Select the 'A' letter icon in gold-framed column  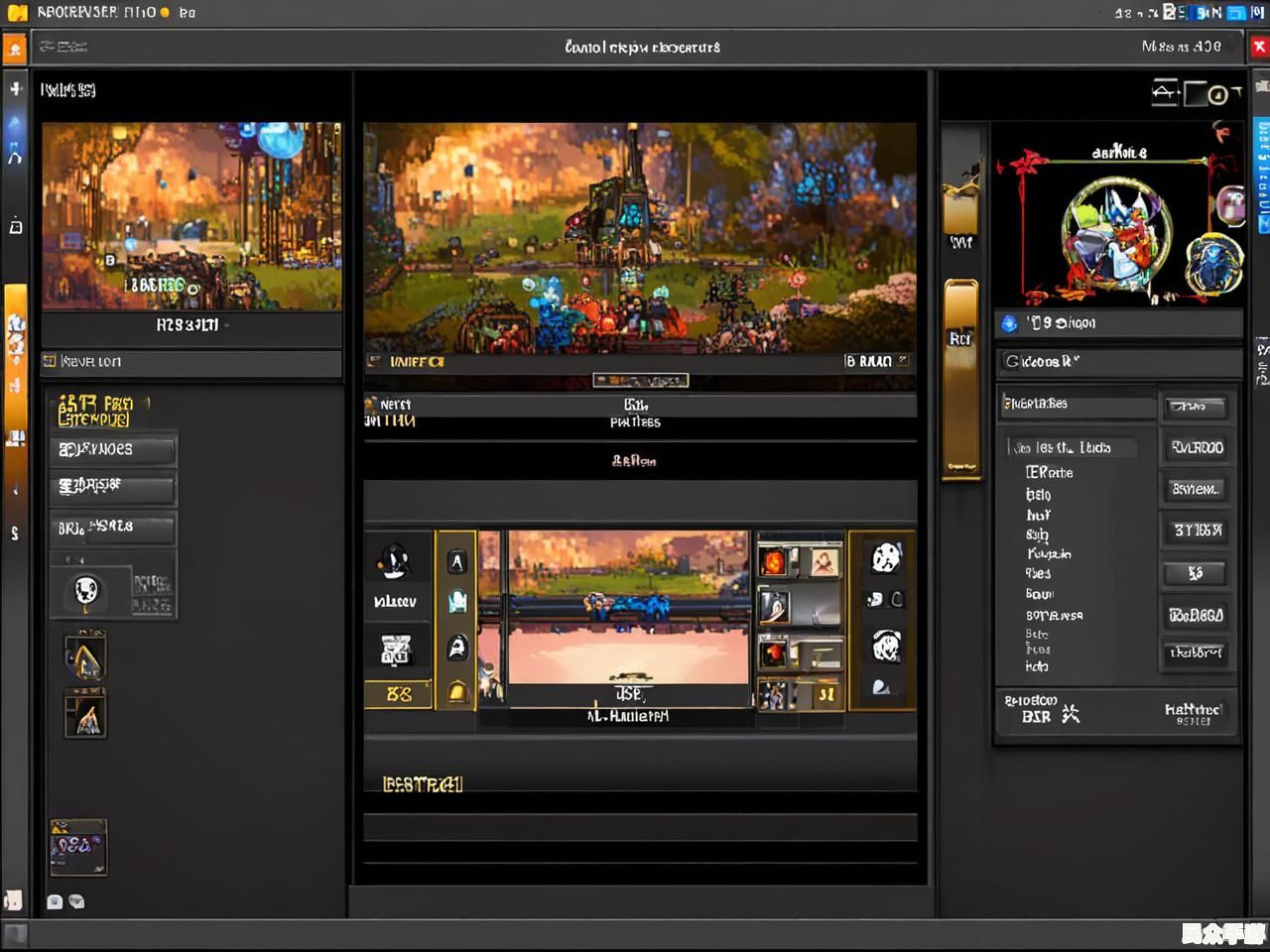(x=456, y=562)
